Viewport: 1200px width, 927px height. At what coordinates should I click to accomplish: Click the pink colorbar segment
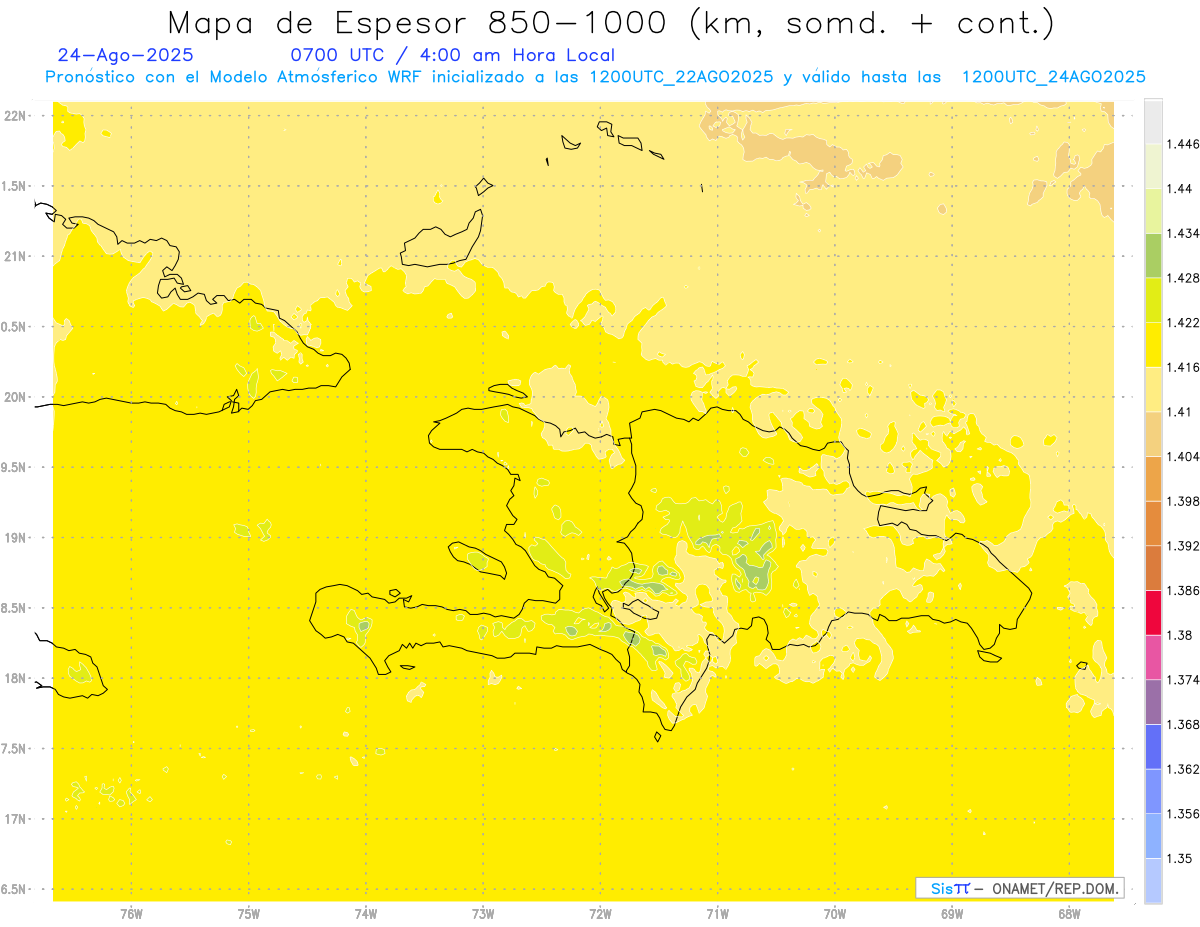tap(1153, 657)
